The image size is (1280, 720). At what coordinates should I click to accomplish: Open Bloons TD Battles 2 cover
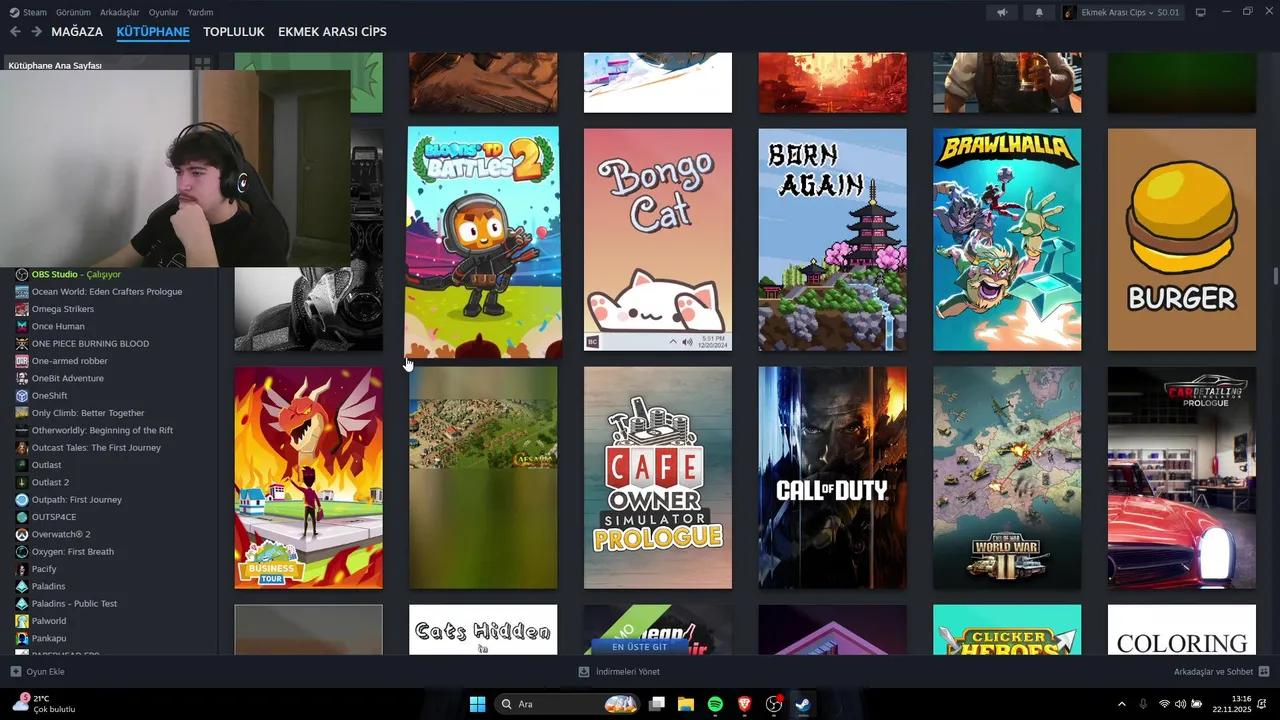[483, 242]
